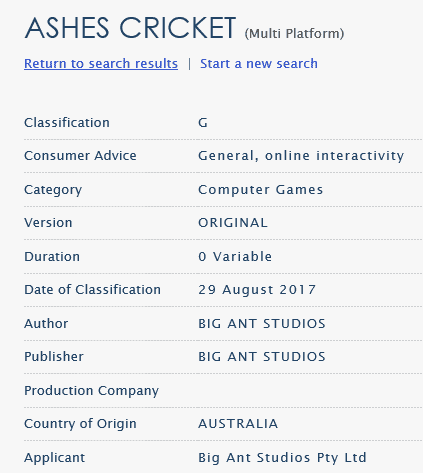Select the ASHES CRICKET title heading
Viewport: 423px width, 473px height.
tap(130, 28)
